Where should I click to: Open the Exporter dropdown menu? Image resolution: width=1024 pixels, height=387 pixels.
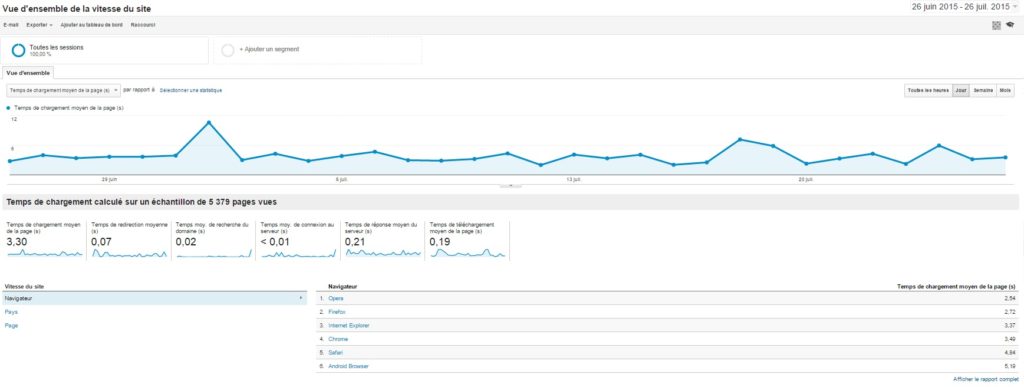[39, 25]
